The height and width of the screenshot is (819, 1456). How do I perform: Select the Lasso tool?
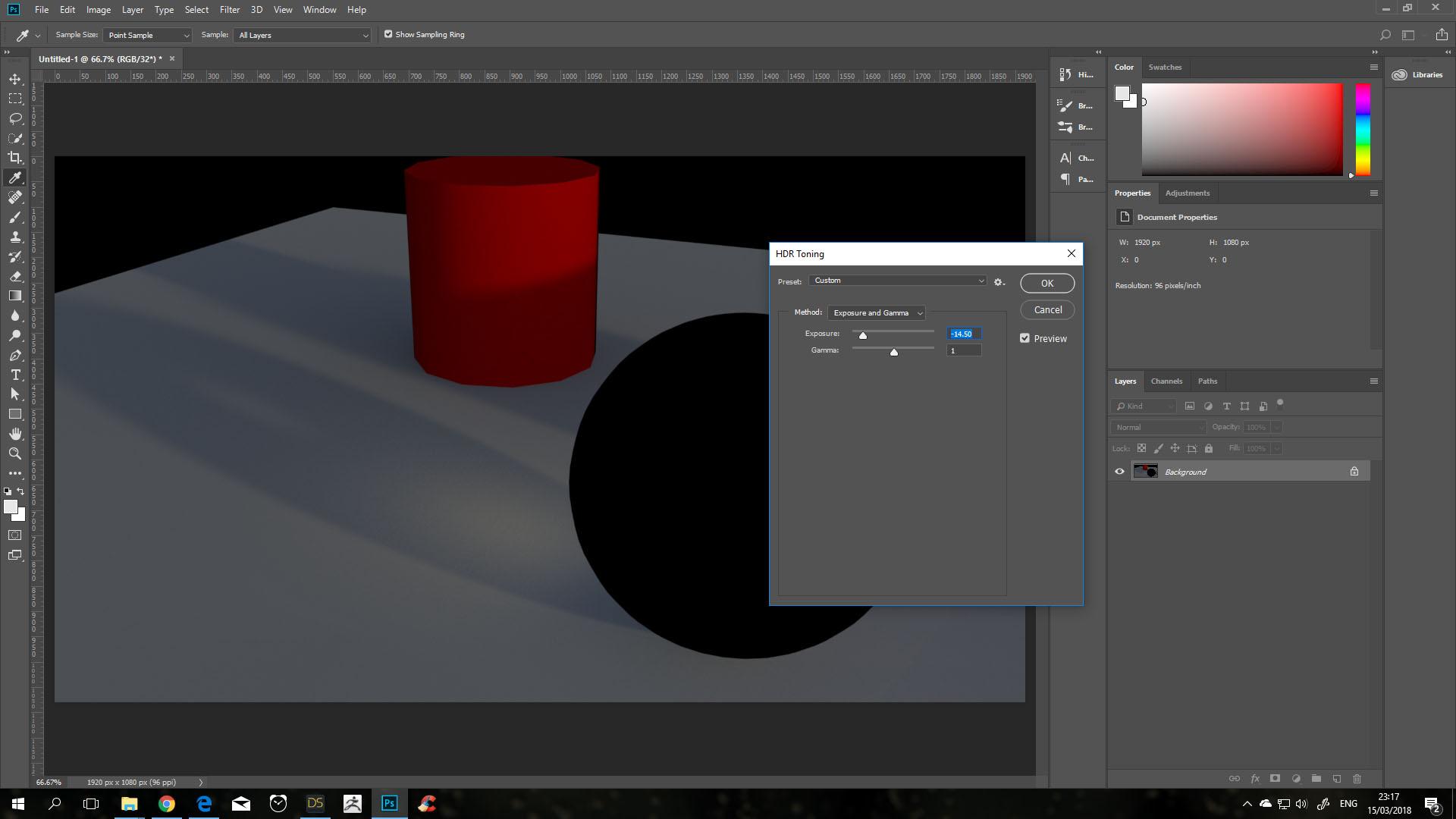tap(15, 118)
